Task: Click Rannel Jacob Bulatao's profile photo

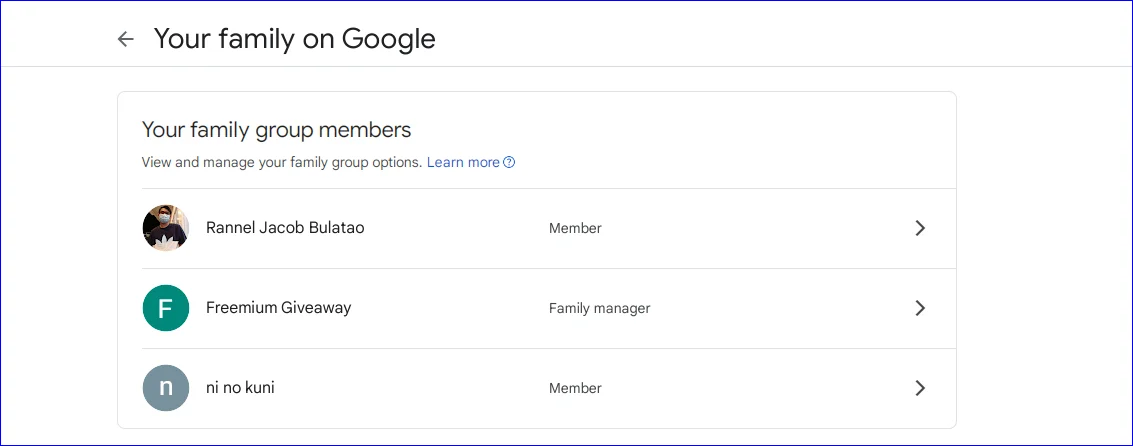Action: pyautogui.click(x=165, y=228)
